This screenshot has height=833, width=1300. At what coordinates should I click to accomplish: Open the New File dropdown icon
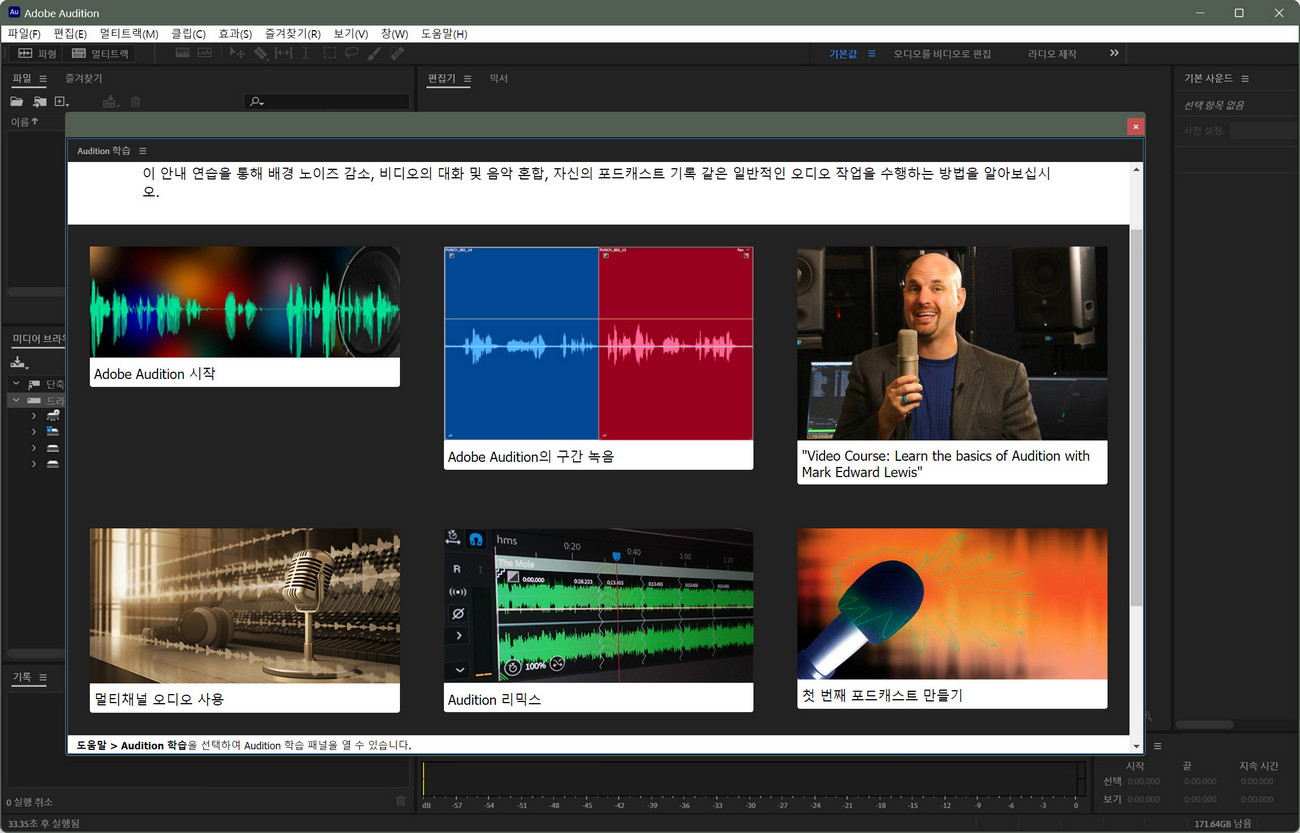(x=62, y=101)
